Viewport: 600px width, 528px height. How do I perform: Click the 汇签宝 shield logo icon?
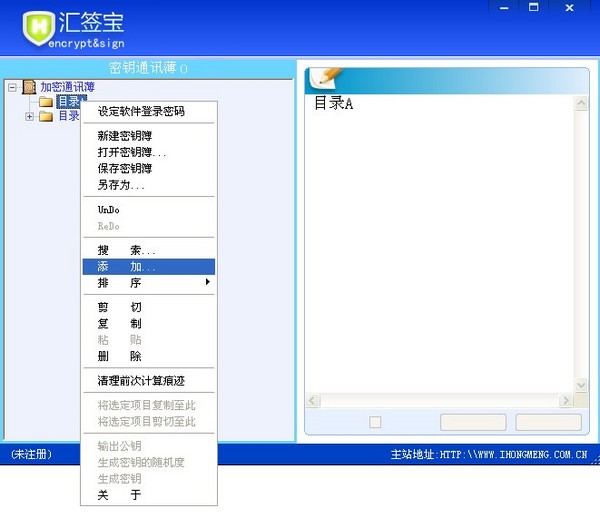tap(39, 28)
